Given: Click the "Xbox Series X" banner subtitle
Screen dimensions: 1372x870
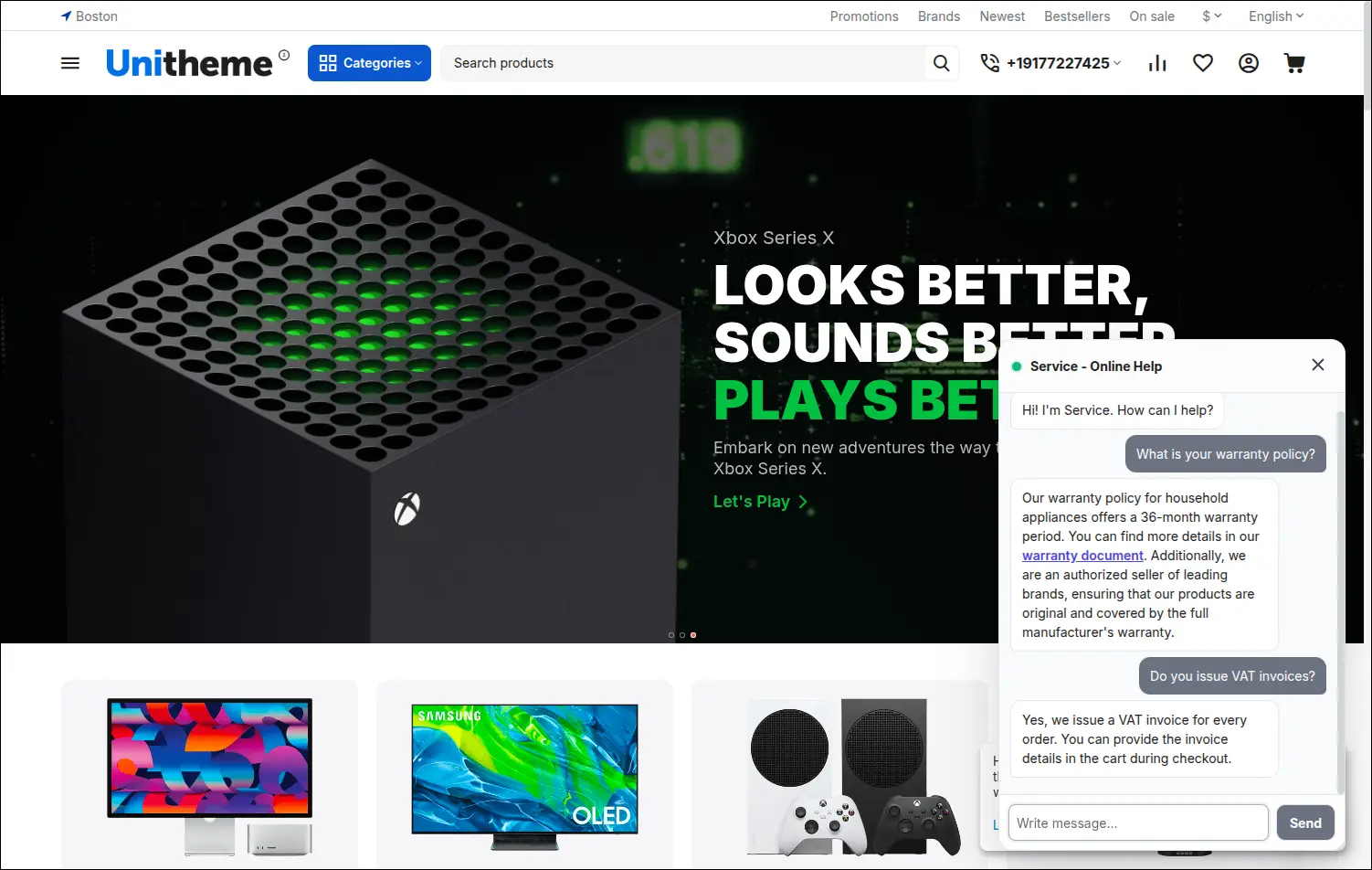Looking at the screenshot, I should [774, 238].
